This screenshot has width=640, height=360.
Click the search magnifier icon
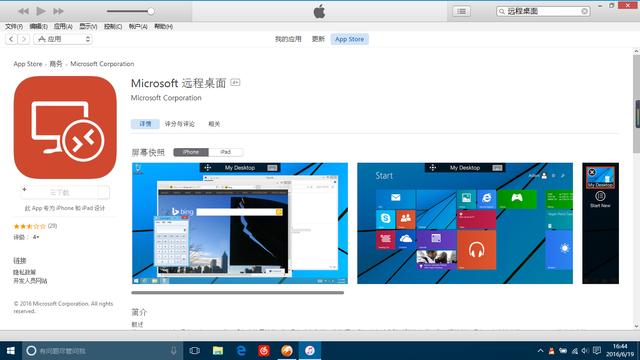(502, 11)
